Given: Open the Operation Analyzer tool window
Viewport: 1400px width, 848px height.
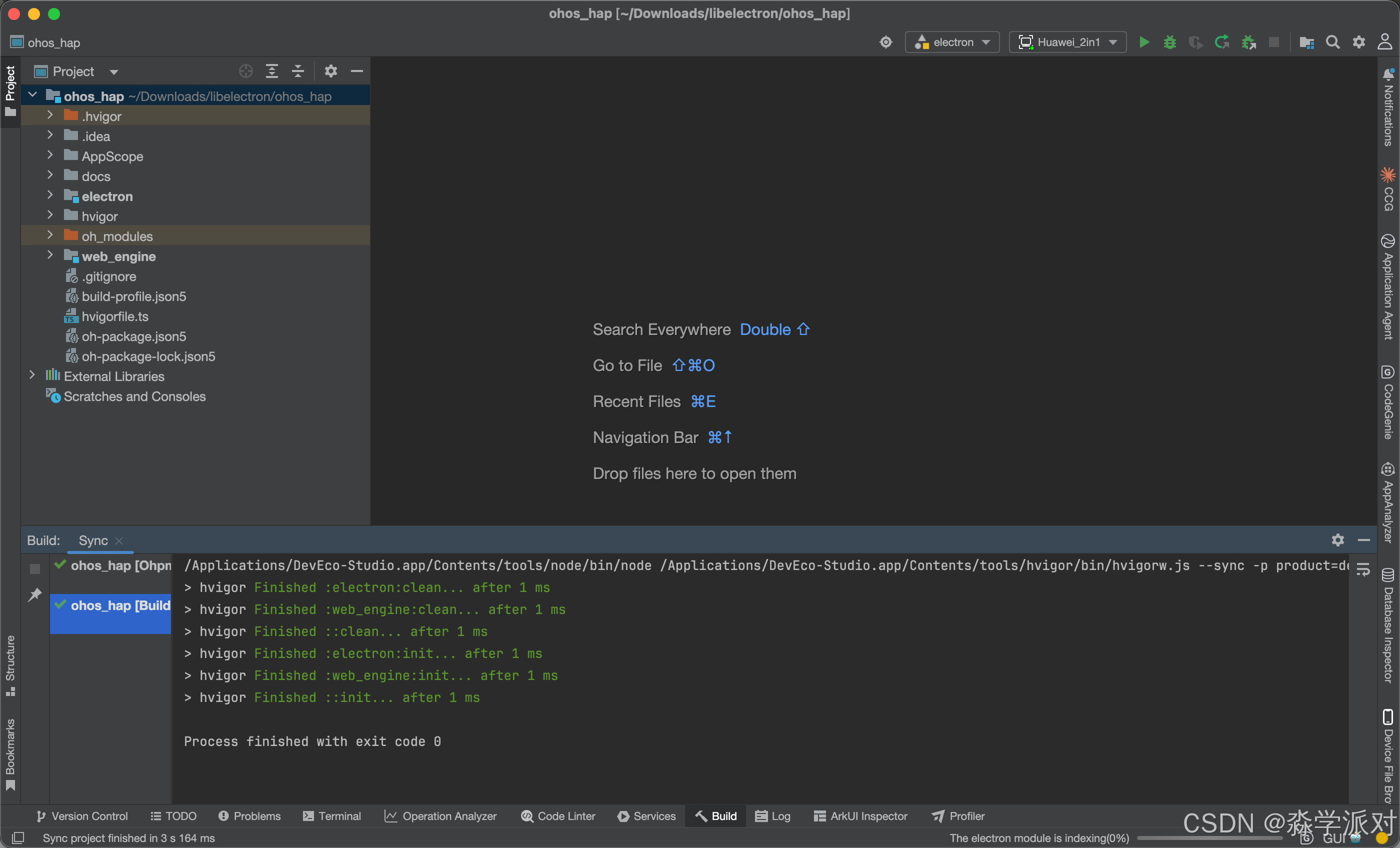Looking at the screenshot, I should [440, 816].
